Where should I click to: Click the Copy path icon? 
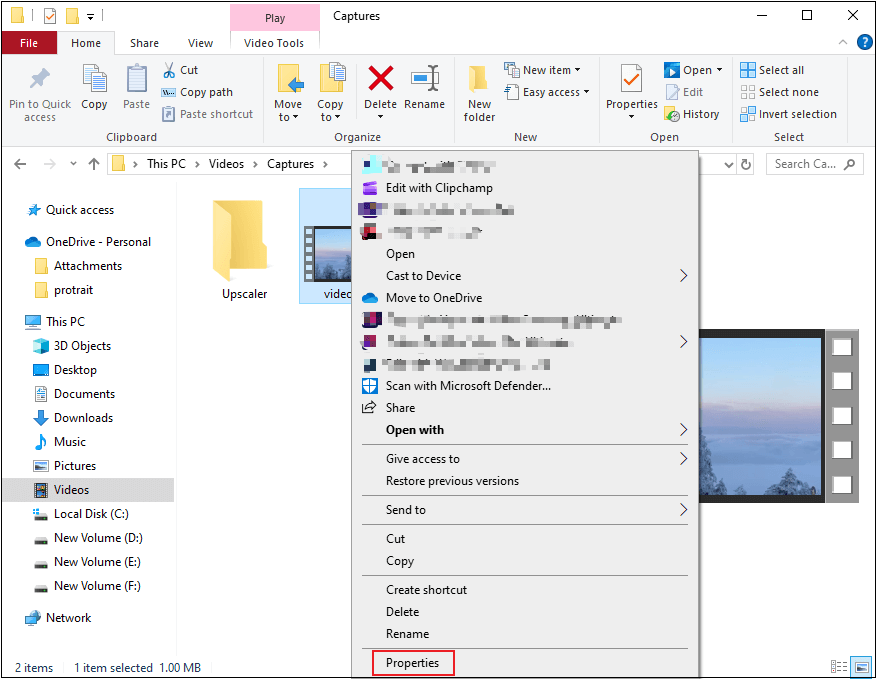166,91
